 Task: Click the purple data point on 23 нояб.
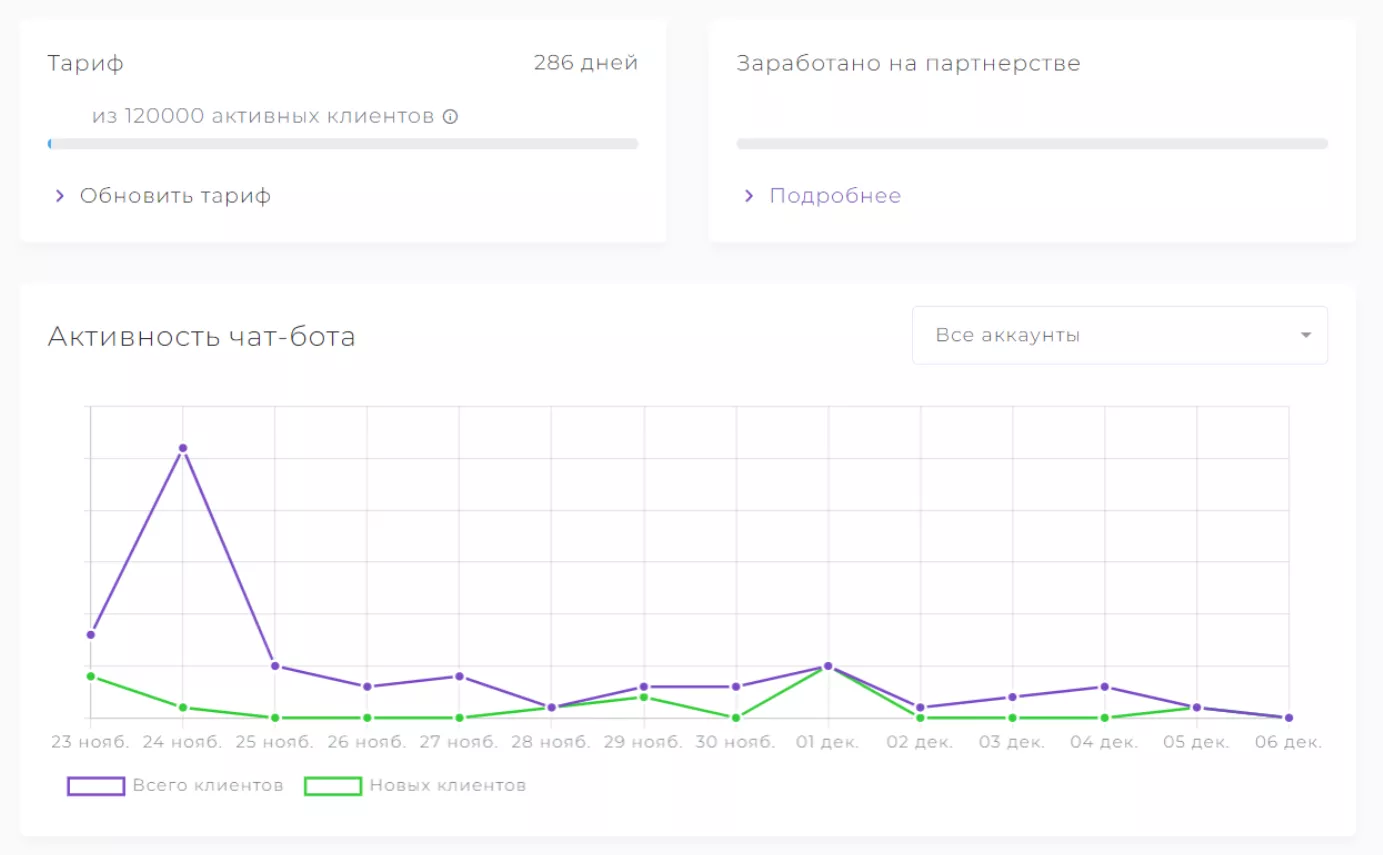pos(91,634)
